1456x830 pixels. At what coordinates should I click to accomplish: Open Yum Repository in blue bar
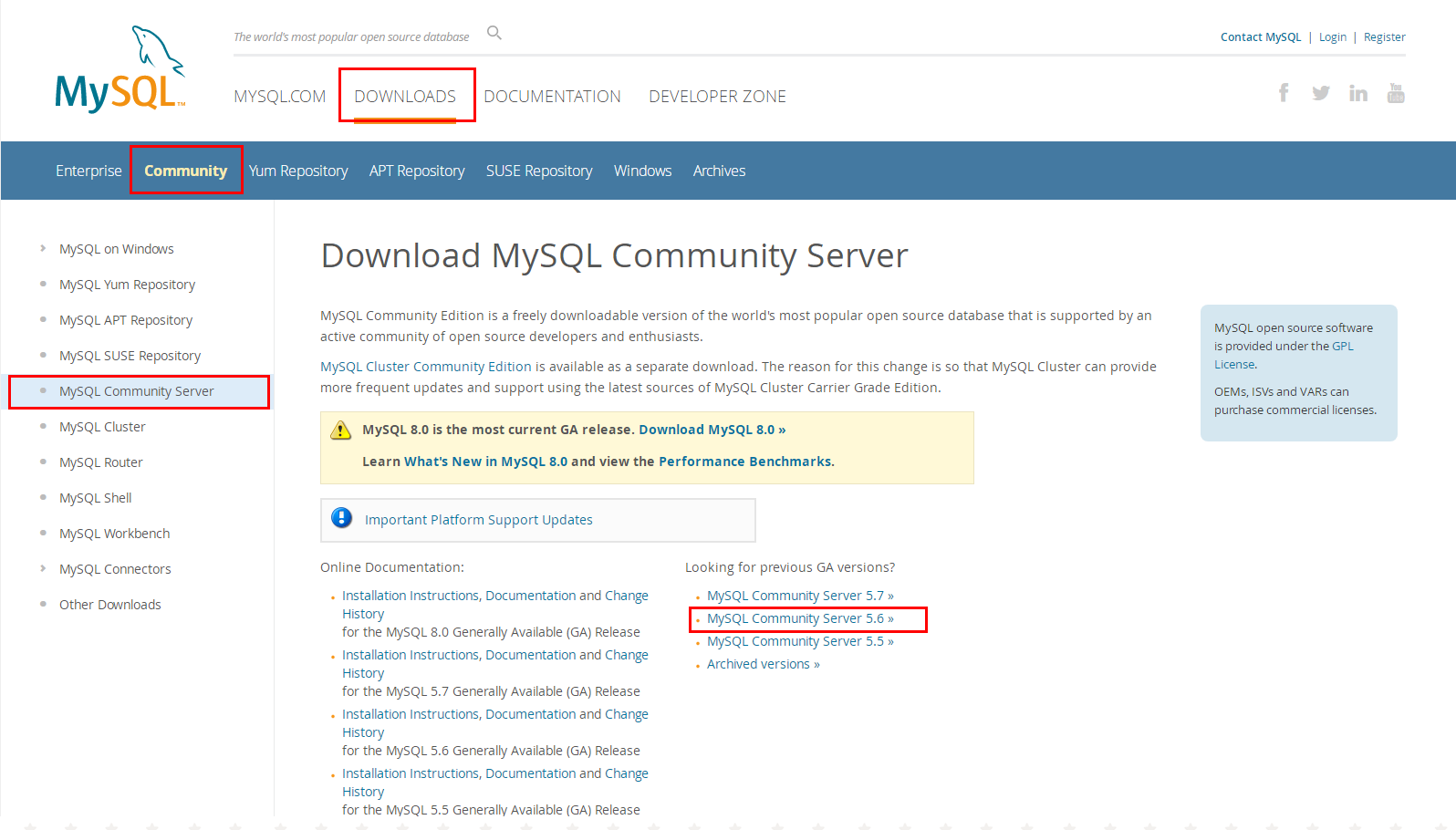298,171
